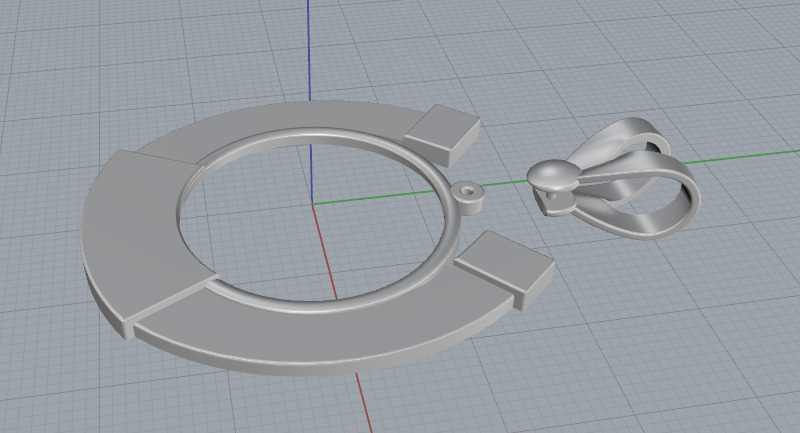Pick the small jump ring eyelet
The height and width of the screenshot is (433, 800).
[467, 197]
